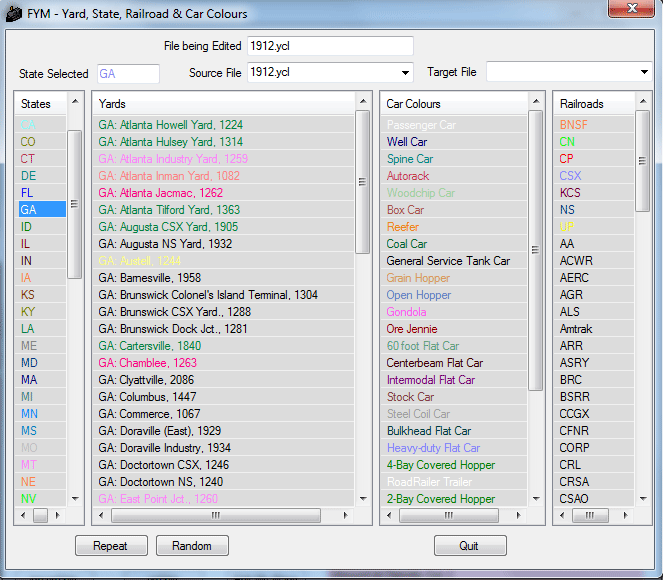Select CSX in Railroads list

[x=594, y=175]
